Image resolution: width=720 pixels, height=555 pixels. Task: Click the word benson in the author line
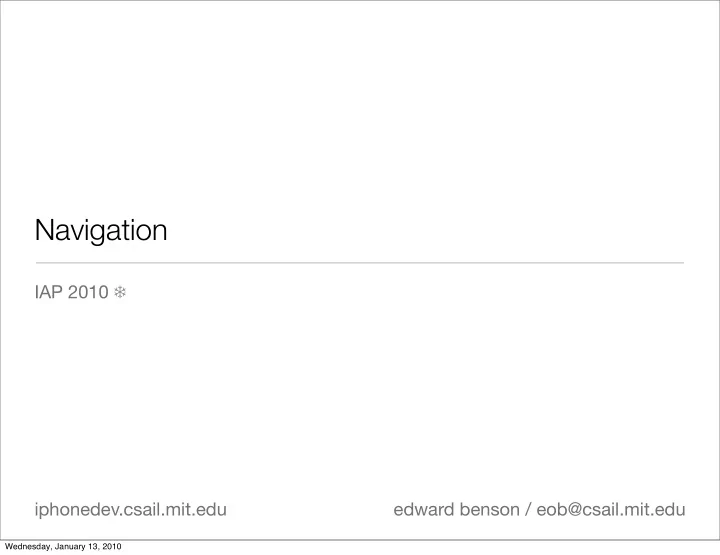pyautogui.click(x=489, y=510)
